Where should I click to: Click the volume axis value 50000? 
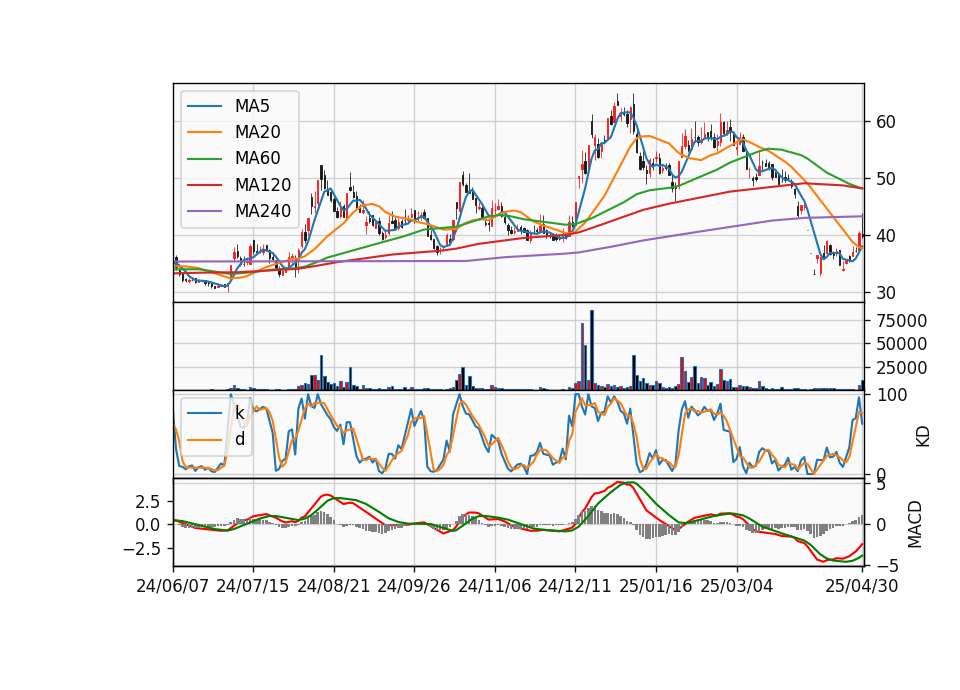pyautogui.click(x=901, y=344)
